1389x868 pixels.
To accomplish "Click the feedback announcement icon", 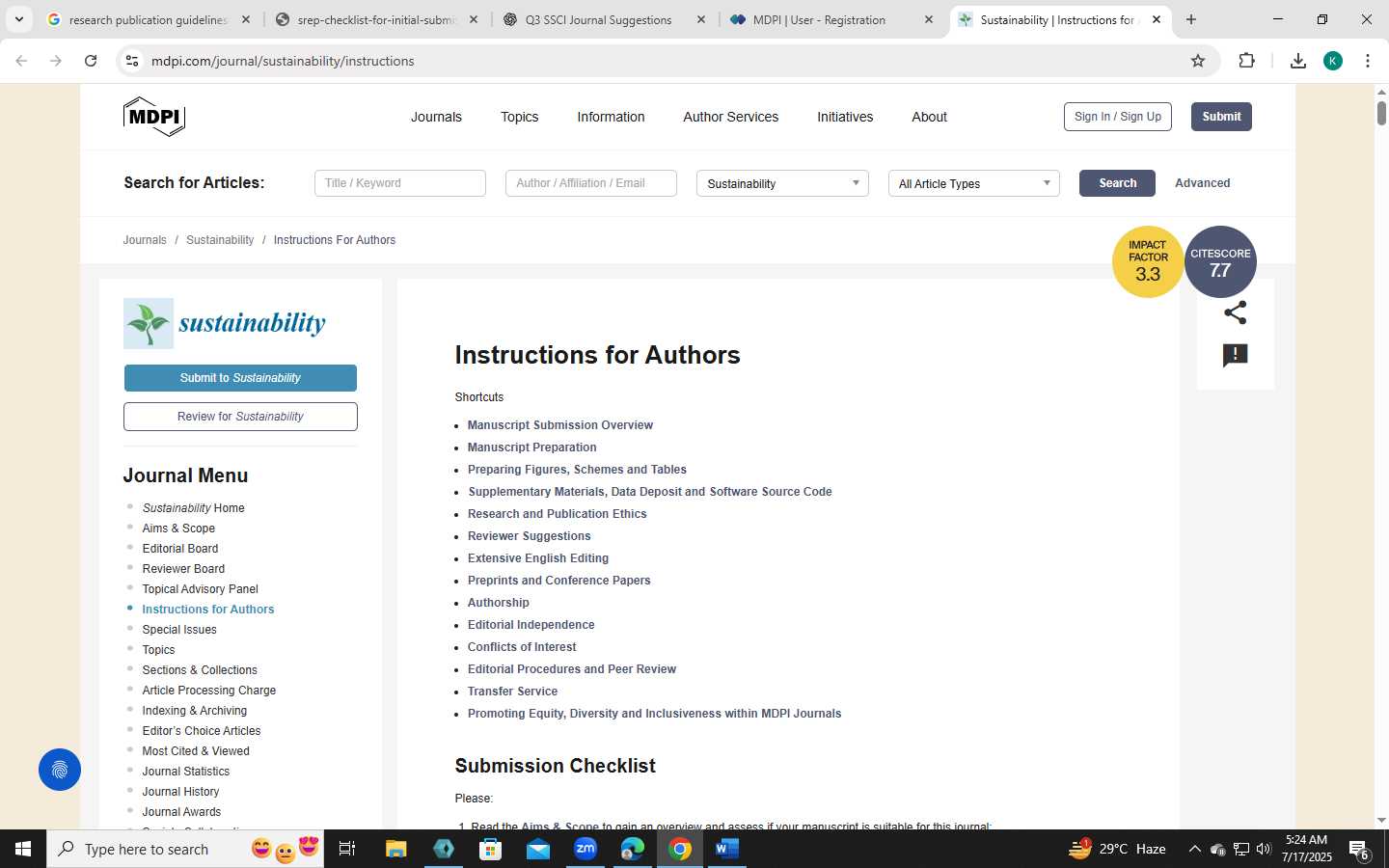I will (1235, 356).
